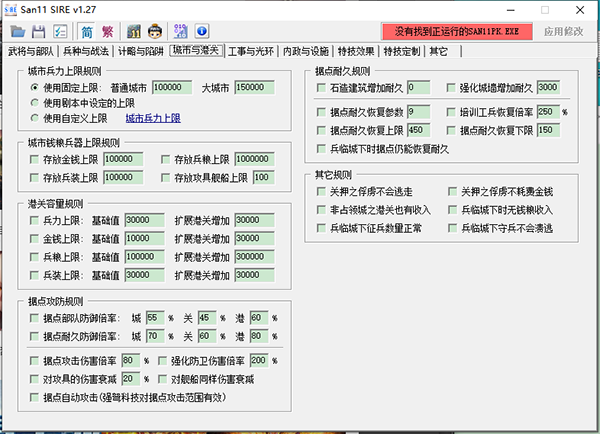Viewport: 600px width, 434px height.
Task: Select the 城市与港关 tab
Action: tap(196, 50)
